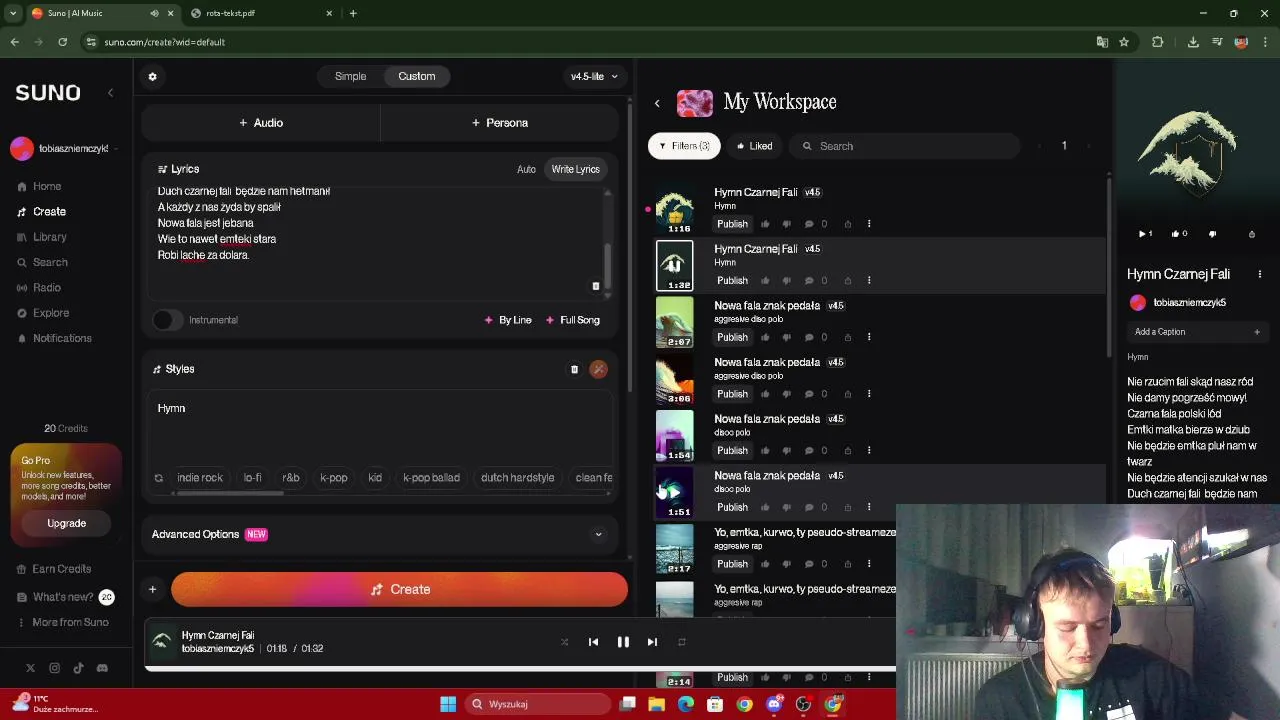Skip to previous track in player
Viewport: 1280px width, 720px height.
(x=593, y=642)
